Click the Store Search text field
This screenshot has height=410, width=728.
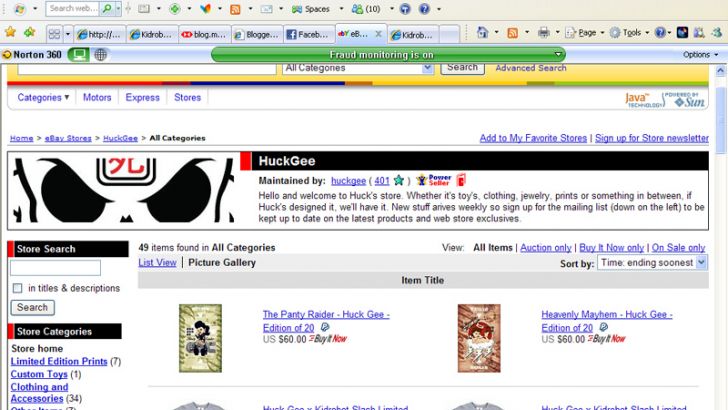tap(55, 268)
